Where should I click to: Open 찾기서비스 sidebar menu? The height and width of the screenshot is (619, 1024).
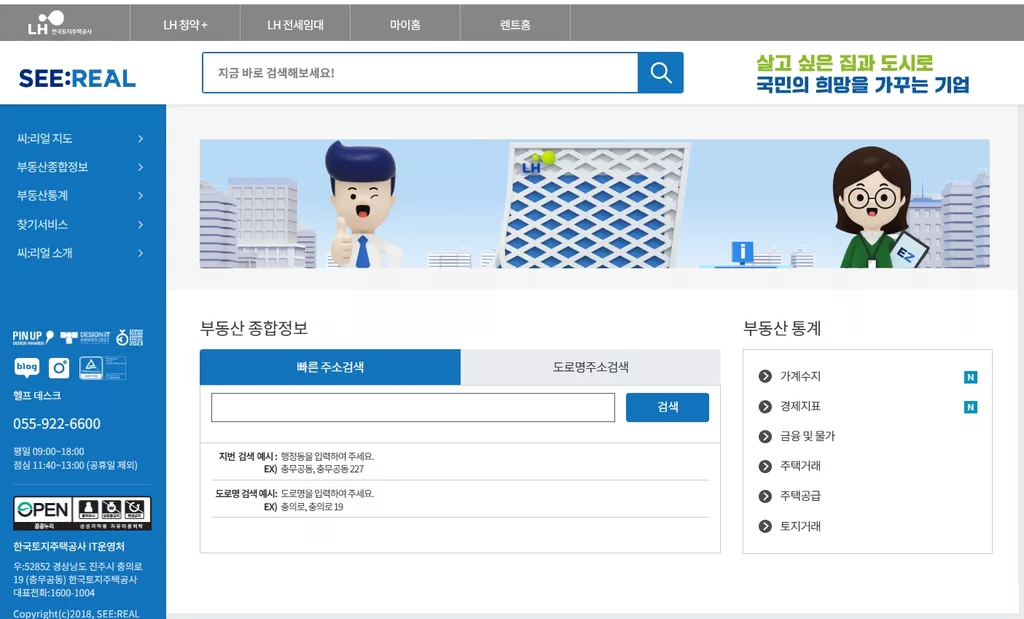[x=42, y=225]
